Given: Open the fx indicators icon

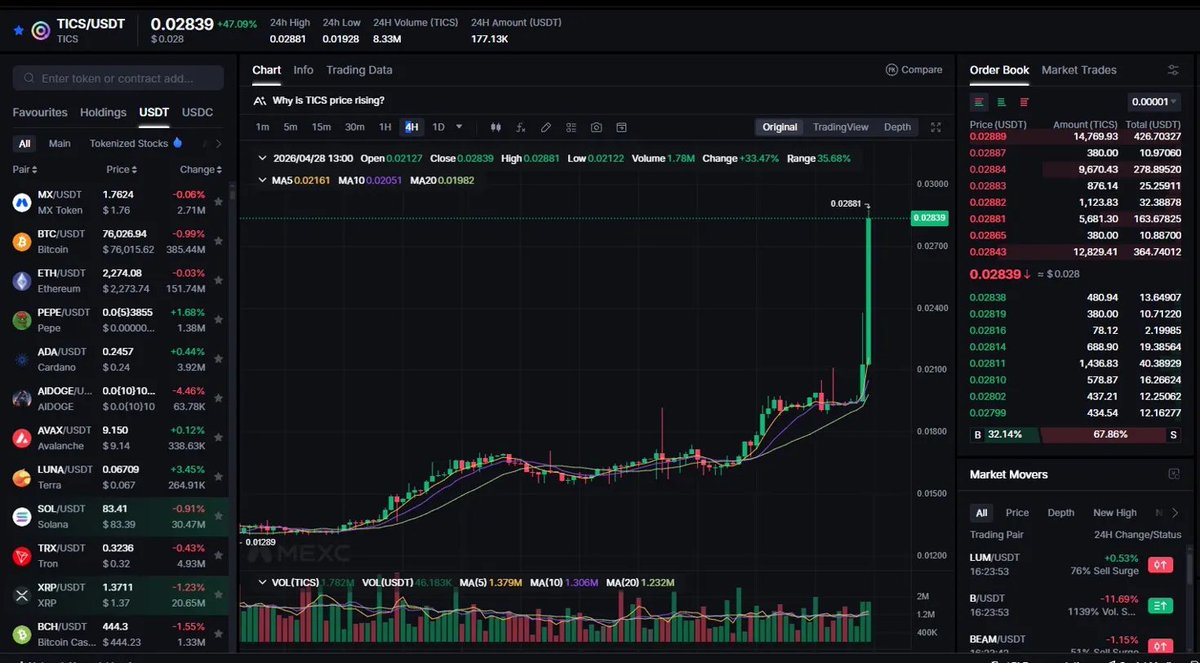Looking at the screenshot, I should [520, 127].
